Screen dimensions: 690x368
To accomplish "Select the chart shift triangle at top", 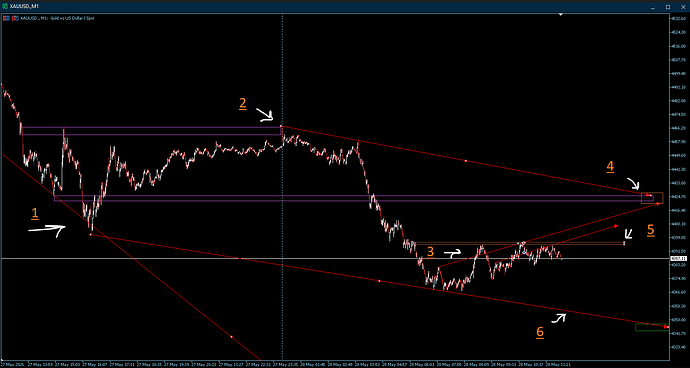I will click(561, 15).
